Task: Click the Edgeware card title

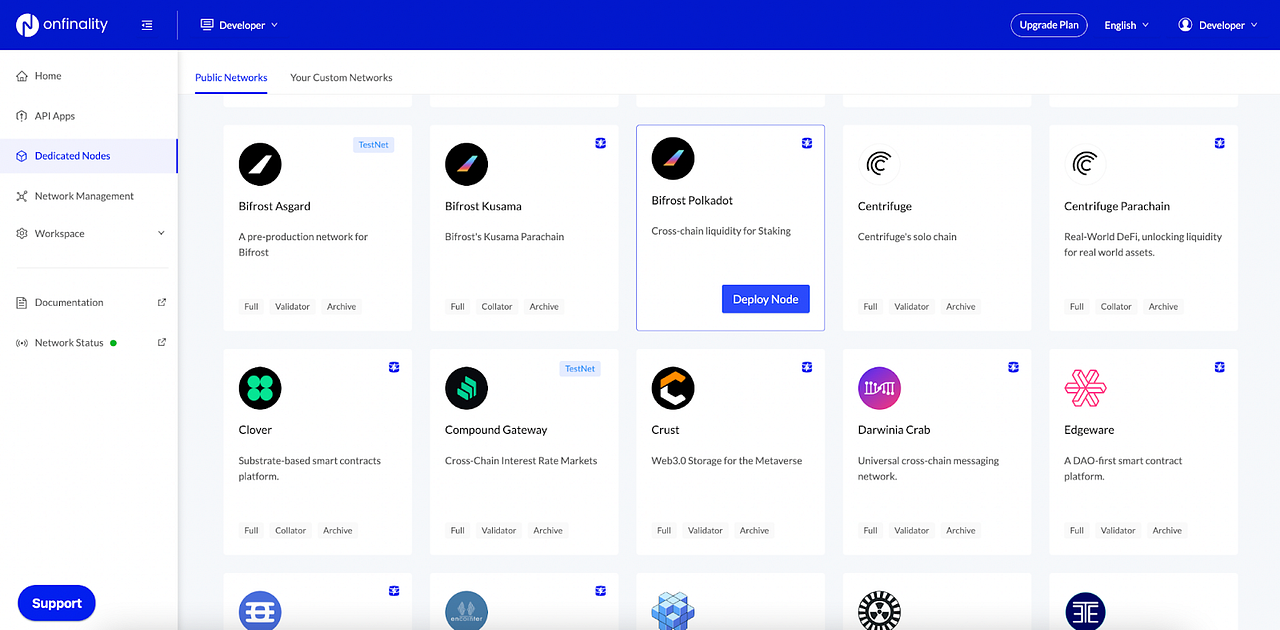Action: 1089,430
